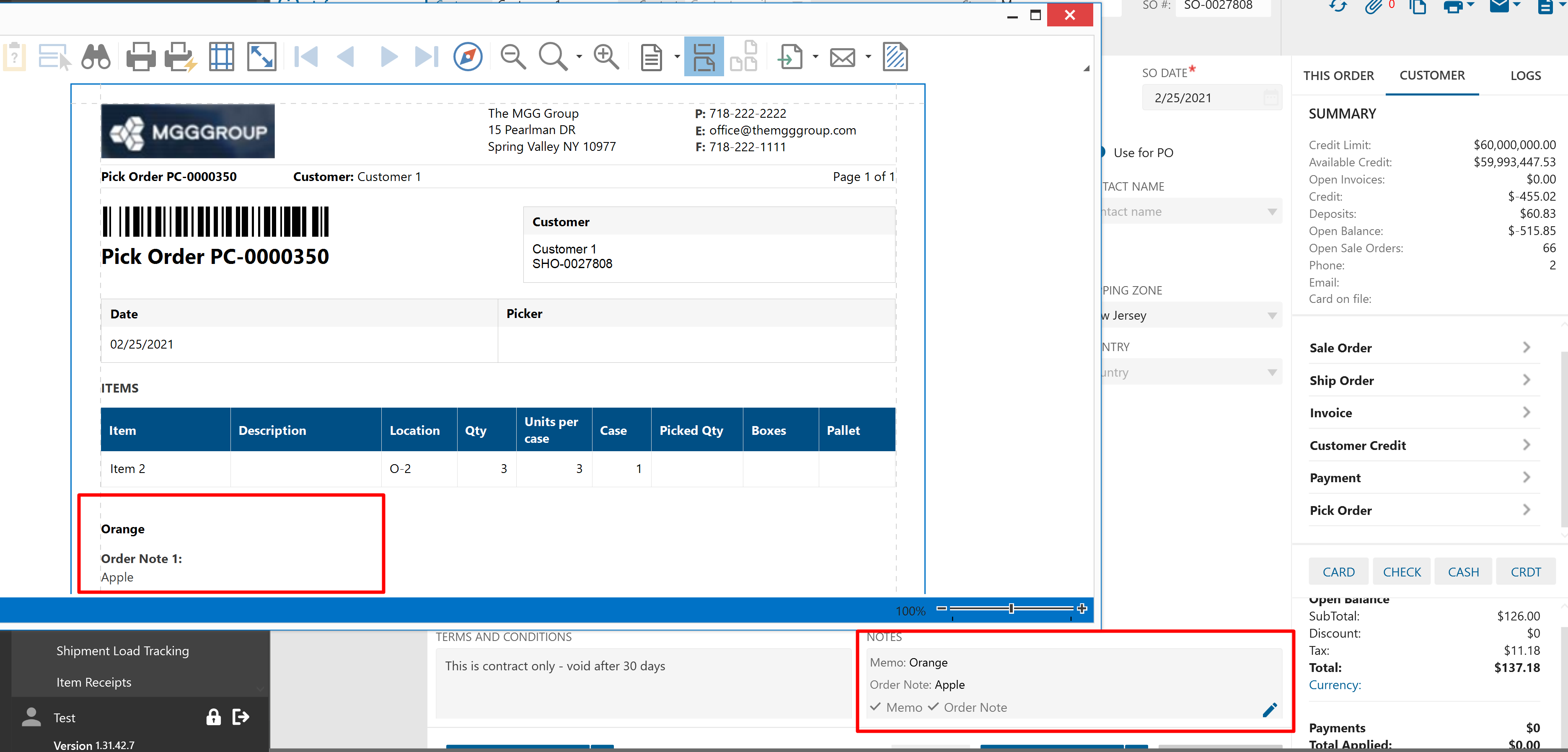Toggle the Order Note checkmark option
Screen dimensions: 1568x752
point(967,707)
